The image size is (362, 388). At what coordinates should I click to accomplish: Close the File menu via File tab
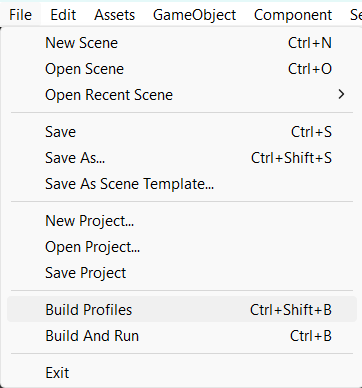tap(21, 15)
